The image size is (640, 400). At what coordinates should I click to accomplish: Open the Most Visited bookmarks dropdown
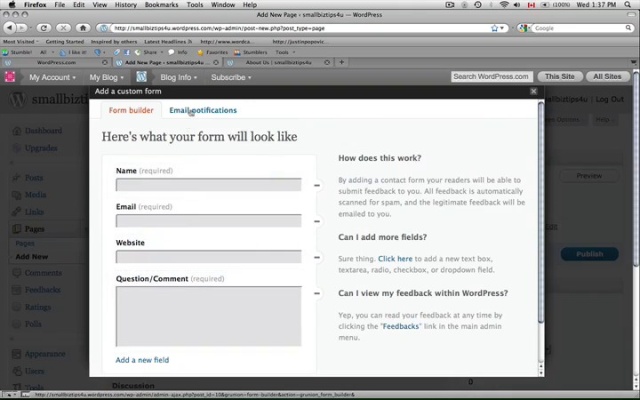[21, 42]
